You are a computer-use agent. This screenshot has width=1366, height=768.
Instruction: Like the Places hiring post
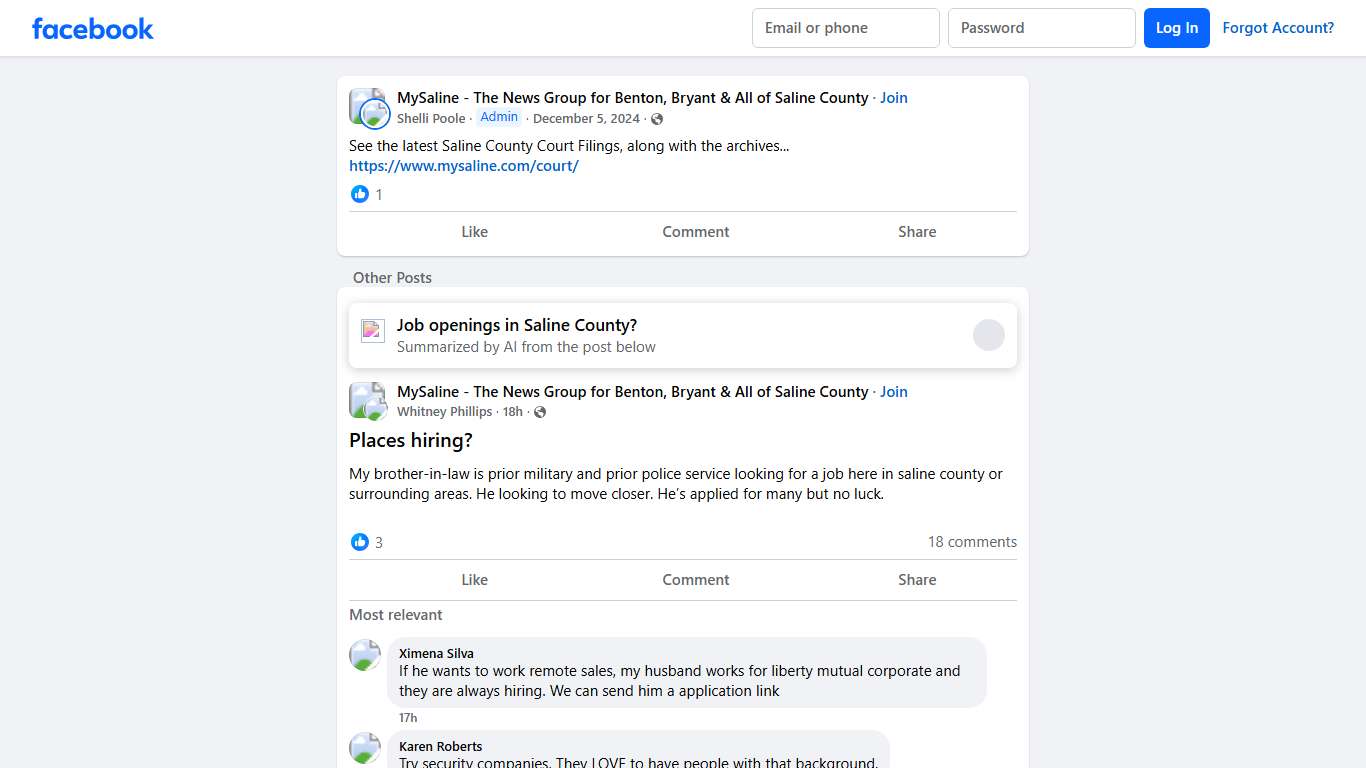point(474,579)
